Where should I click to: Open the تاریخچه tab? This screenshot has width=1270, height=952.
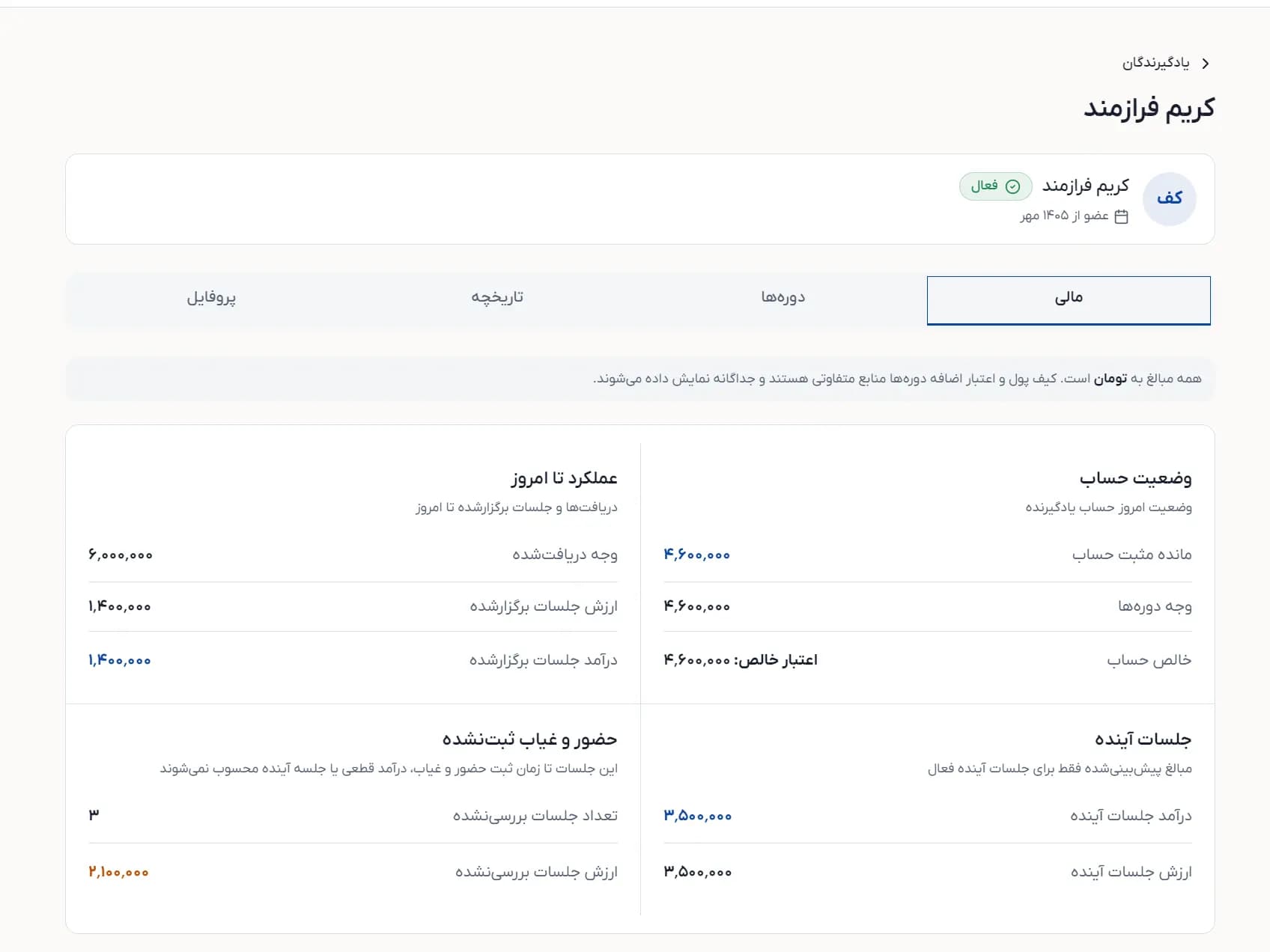point(497,297)
